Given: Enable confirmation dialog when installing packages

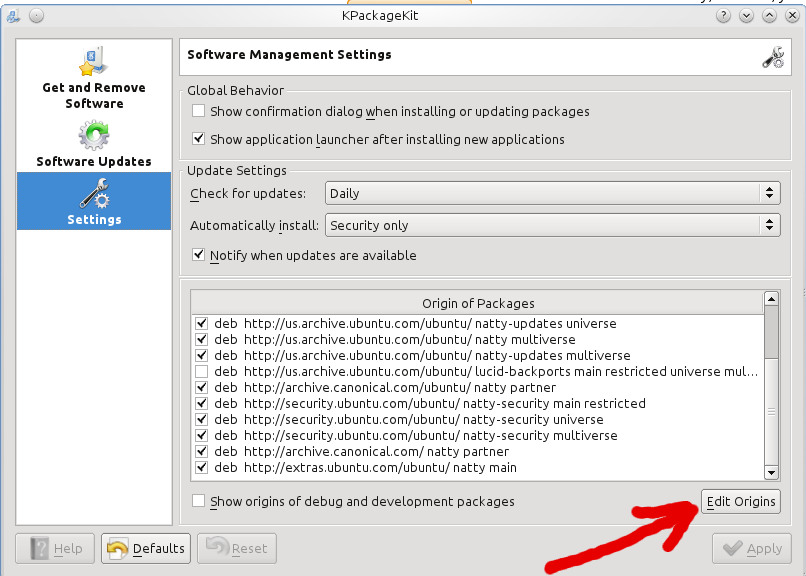Looking at the screenshot, I should pyautogui.click(x=199, y=112).
